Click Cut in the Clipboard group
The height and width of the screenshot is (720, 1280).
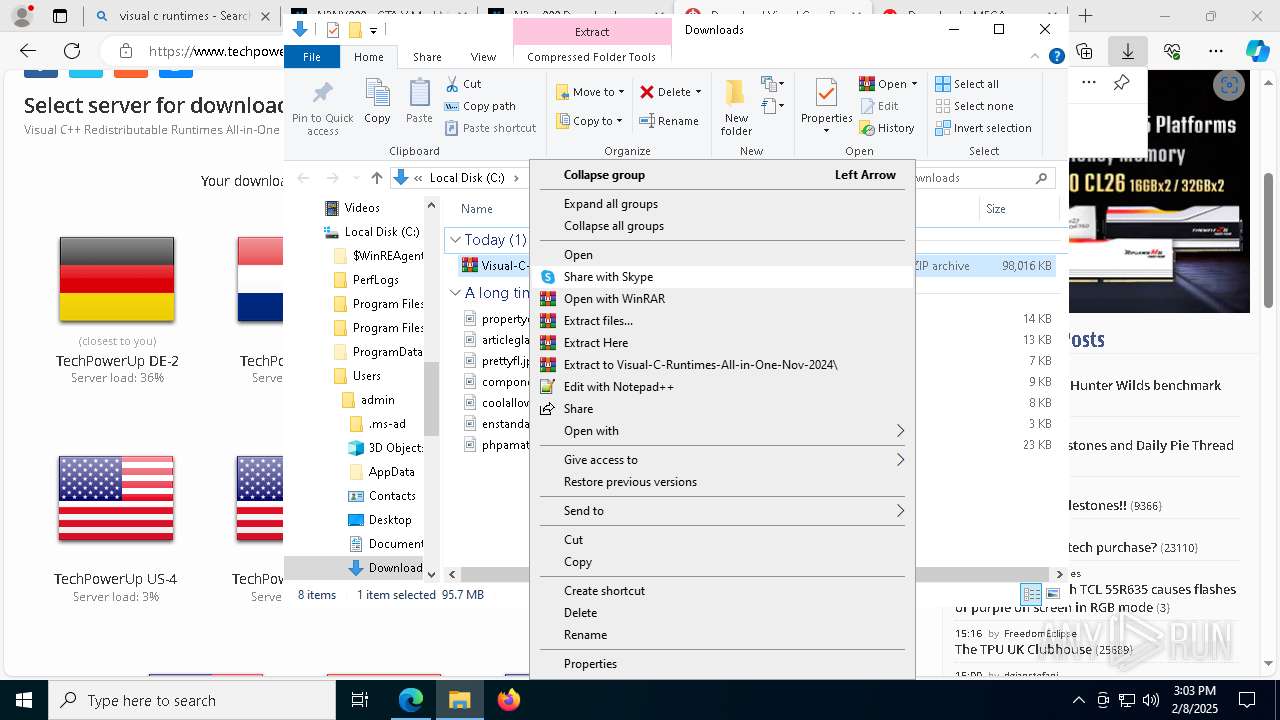(463, 84)
